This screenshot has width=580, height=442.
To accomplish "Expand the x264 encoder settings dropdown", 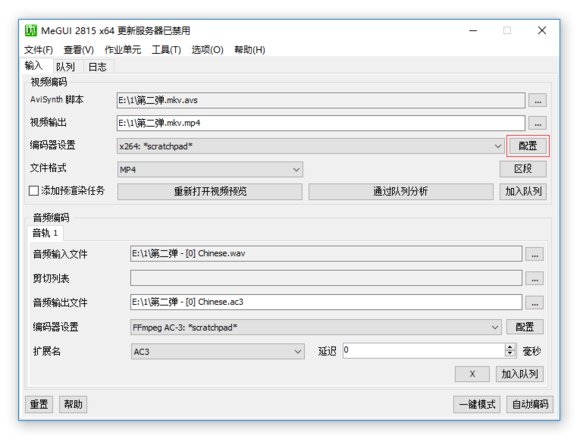I will point(498,146).
